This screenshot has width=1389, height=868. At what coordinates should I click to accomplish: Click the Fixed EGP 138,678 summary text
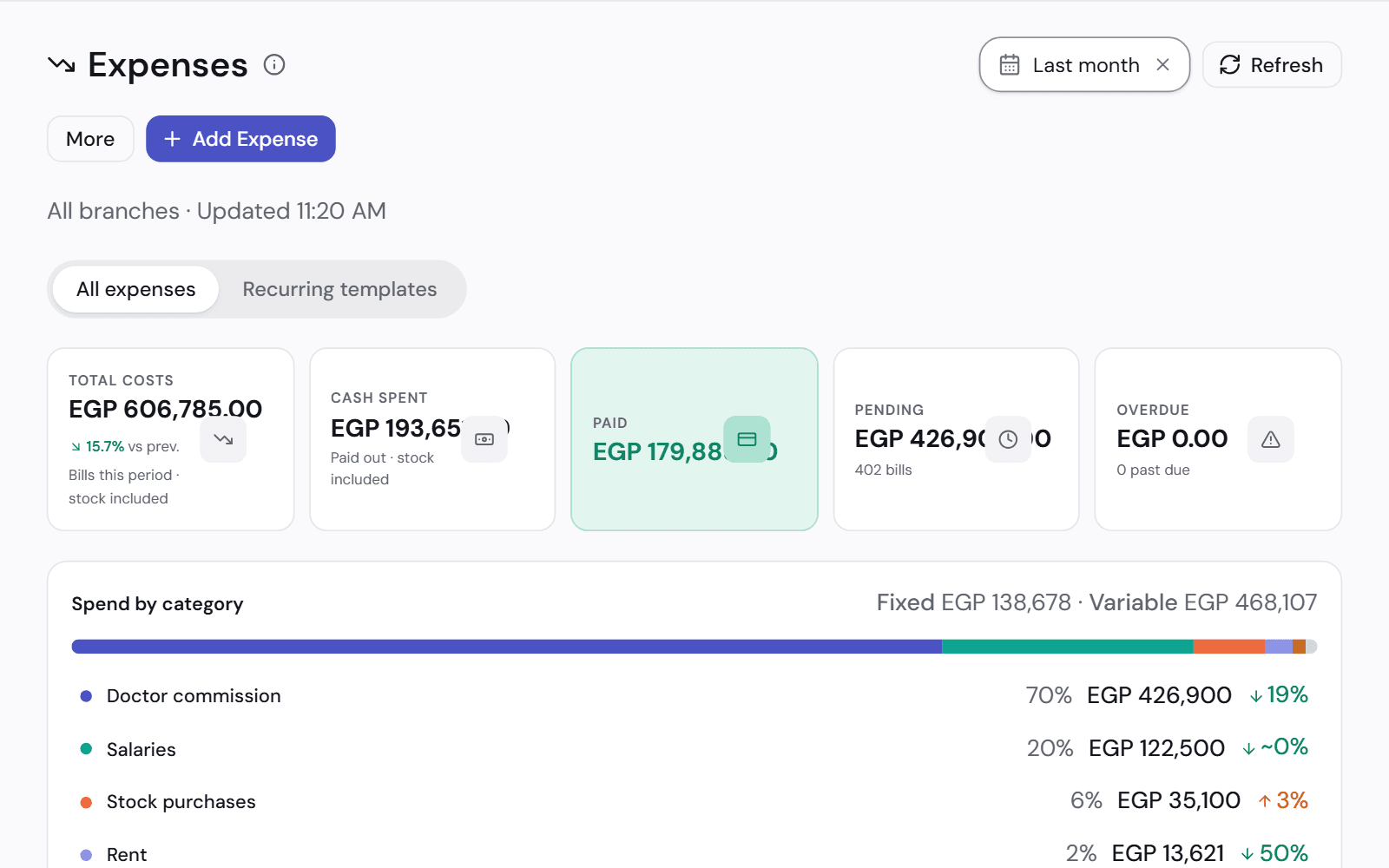(973, 602)
